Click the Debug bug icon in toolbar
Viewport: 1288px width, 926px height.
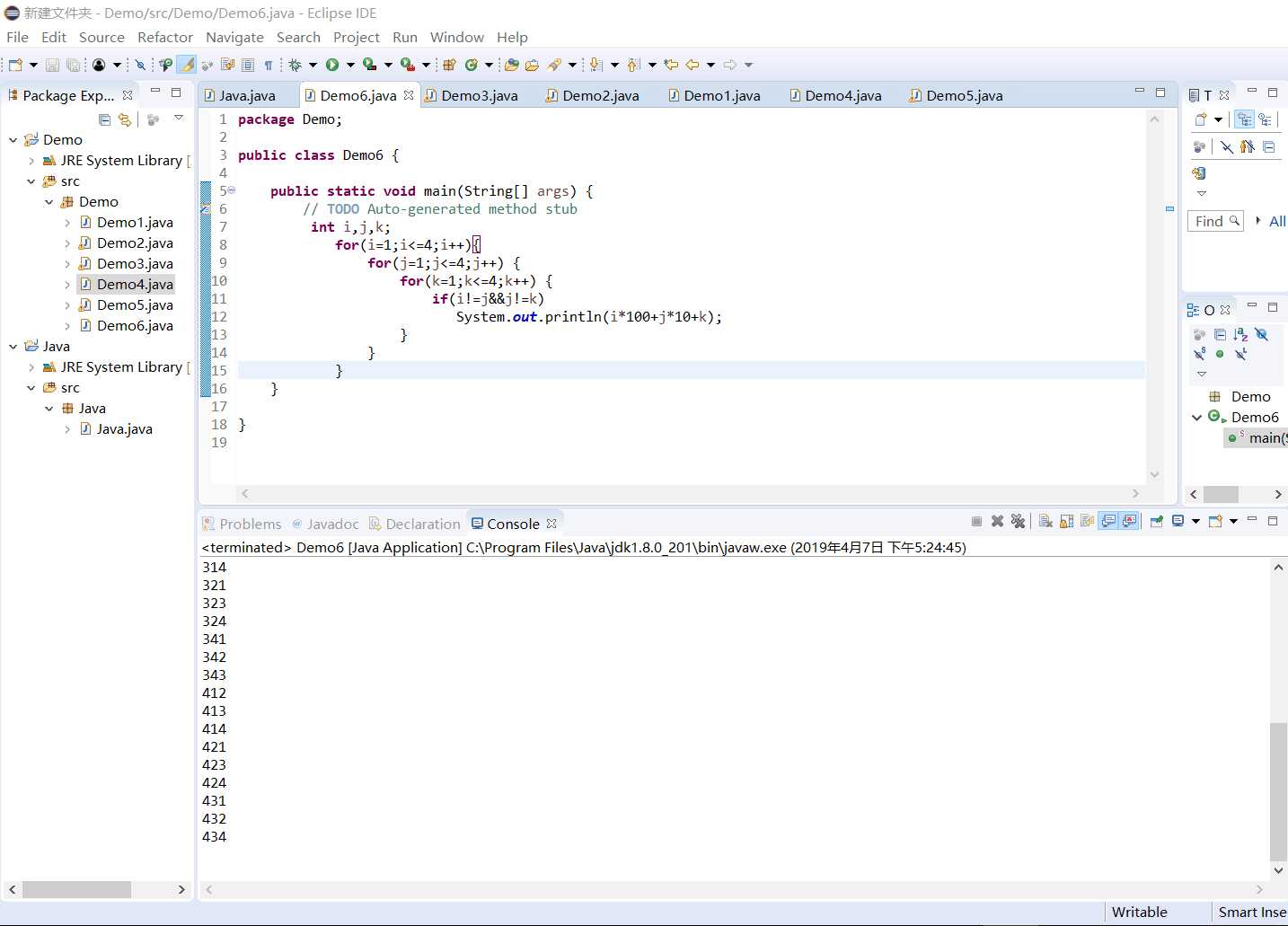pyautogui.click(x=295, y=65)
